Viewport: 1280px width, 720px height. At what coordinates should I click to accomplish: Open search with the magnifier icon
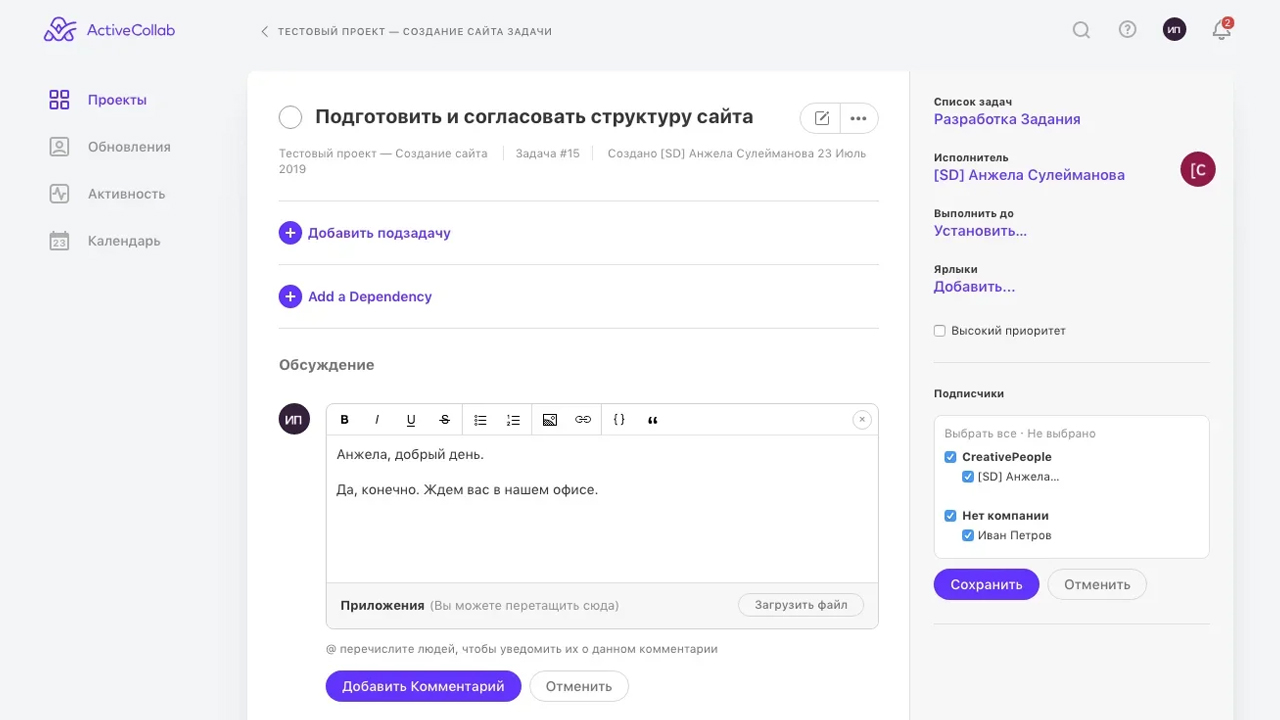1081,30
